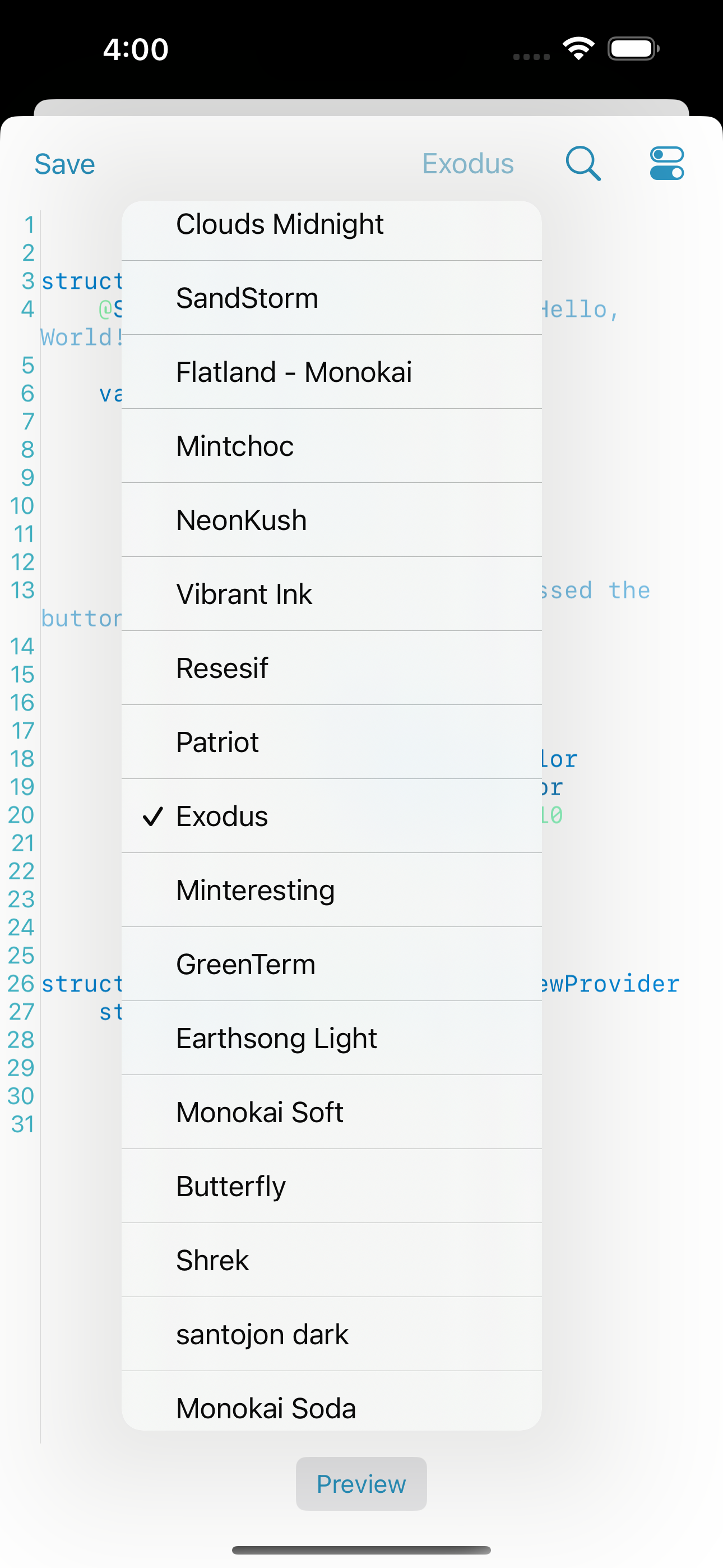Open the search magnifier icon
This screenshot has width=723, height=1568.
583,163
